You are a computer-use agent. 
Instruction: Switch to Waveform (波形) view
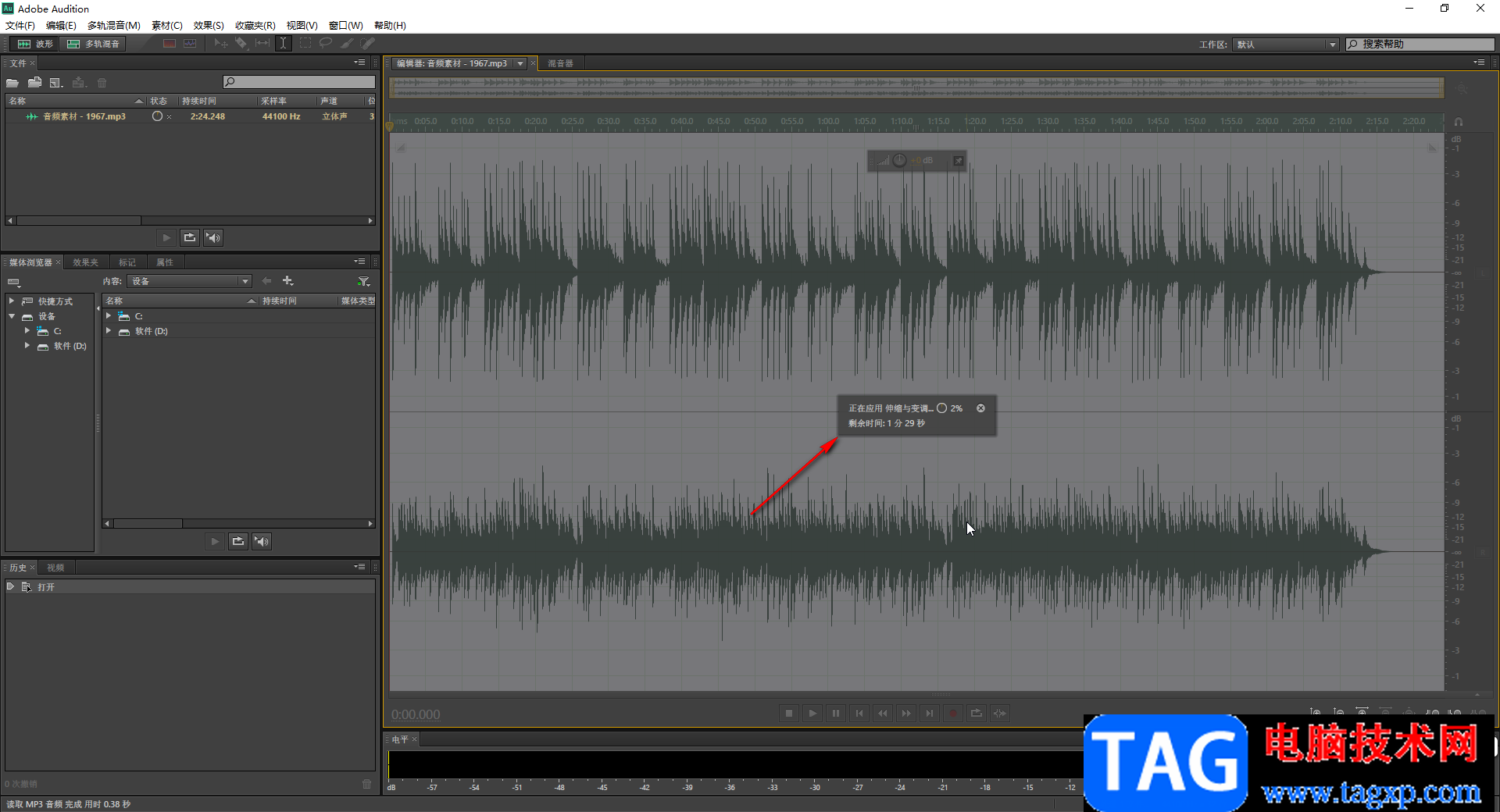35,44
